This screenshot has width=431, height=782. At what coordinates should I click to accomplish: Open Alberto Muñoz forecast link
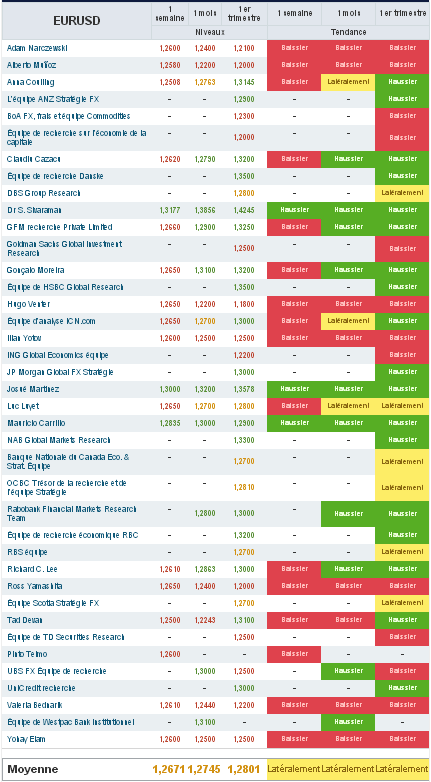(x=30, y=65)
